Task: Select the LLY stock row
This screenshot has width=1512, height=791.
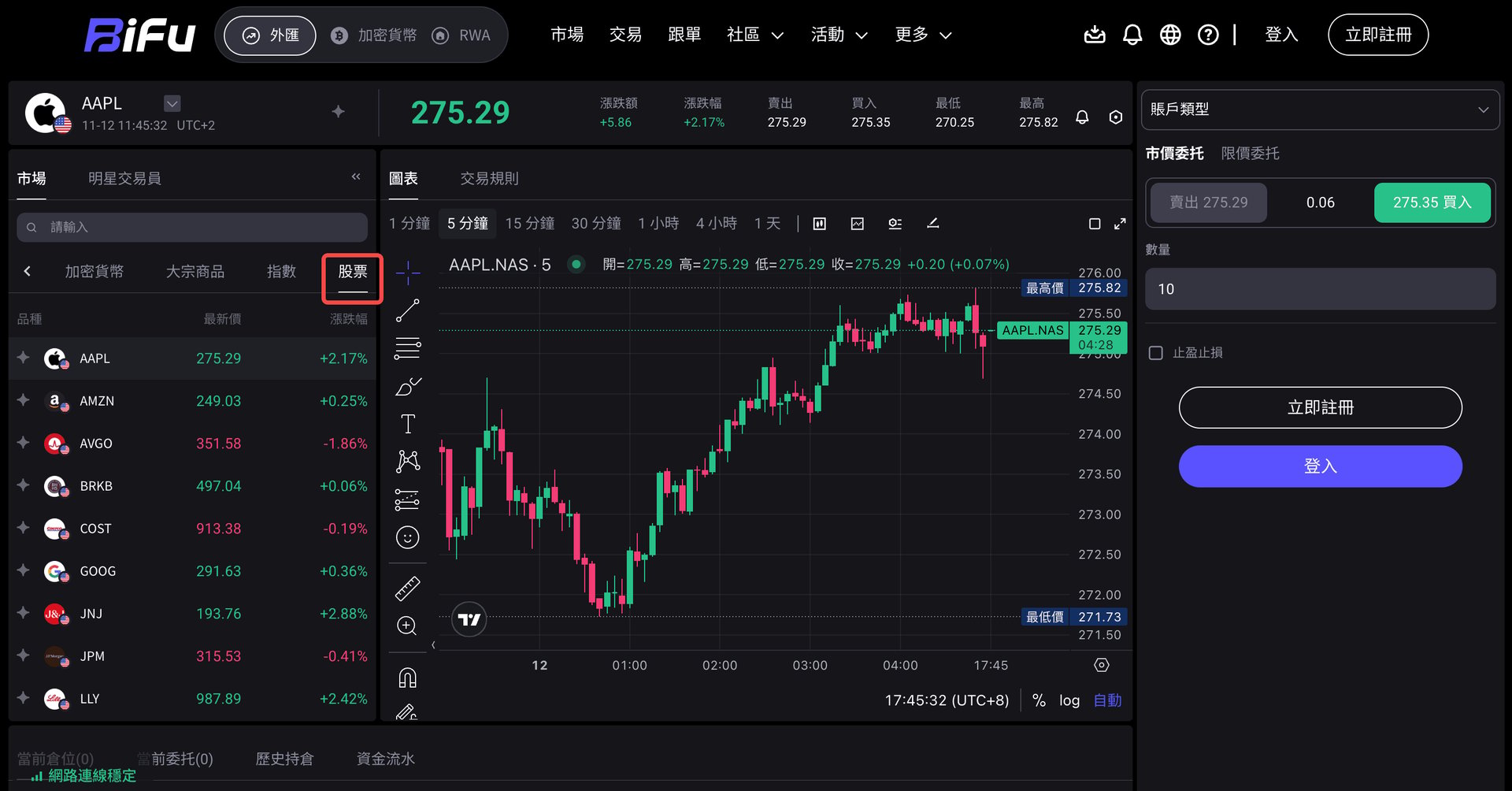Action: [192, 699]
